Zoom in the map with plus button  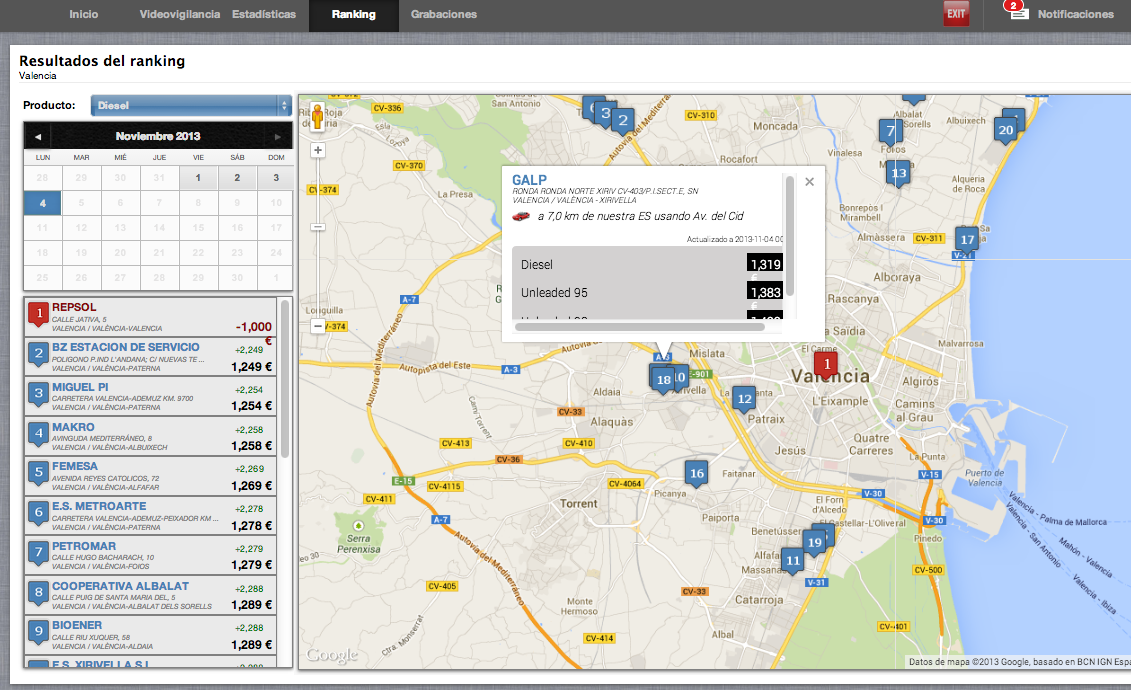(317, 150)
